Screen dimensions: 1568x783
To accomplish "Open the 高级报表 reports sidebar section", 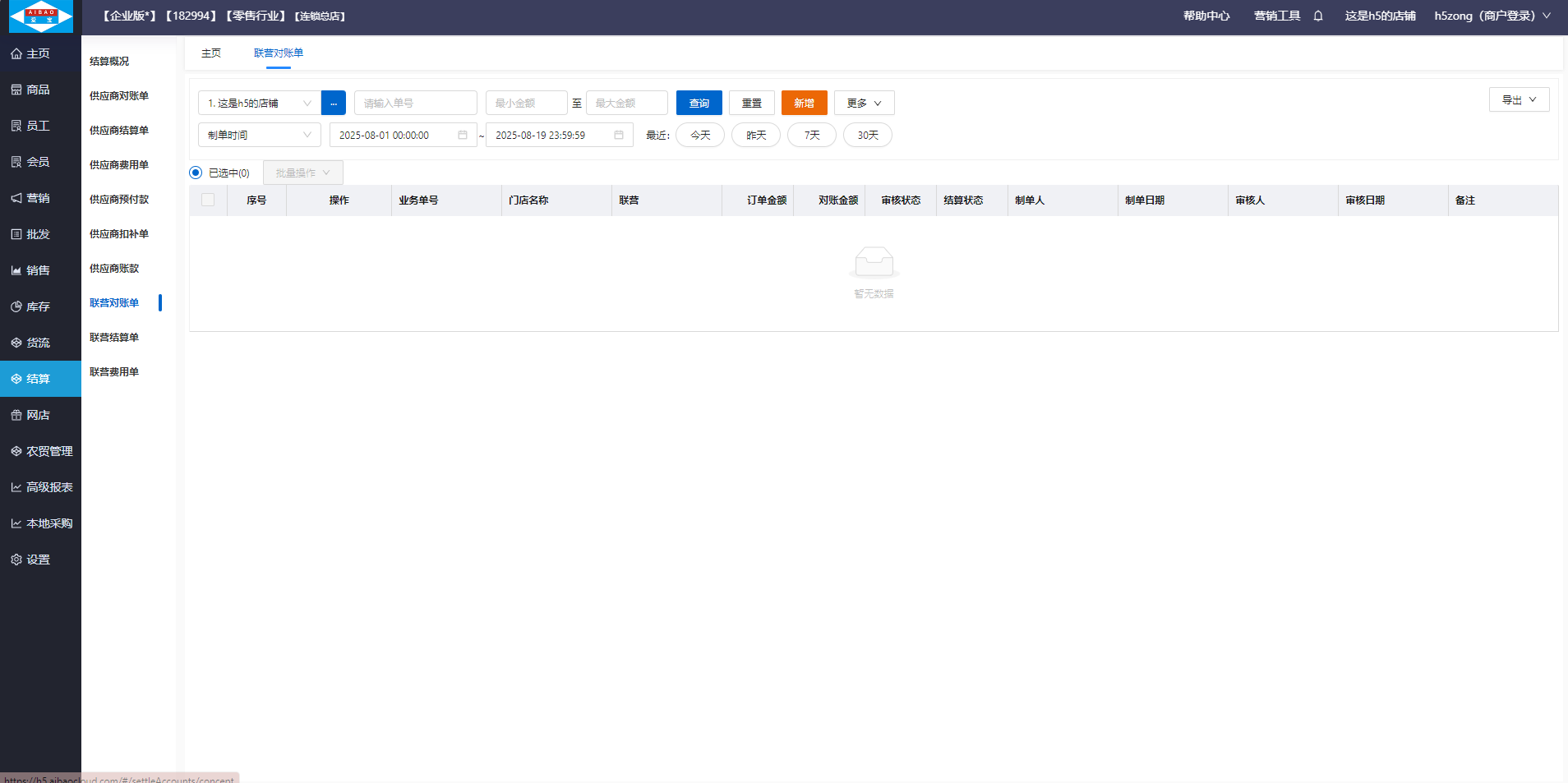I will [48, 487].
